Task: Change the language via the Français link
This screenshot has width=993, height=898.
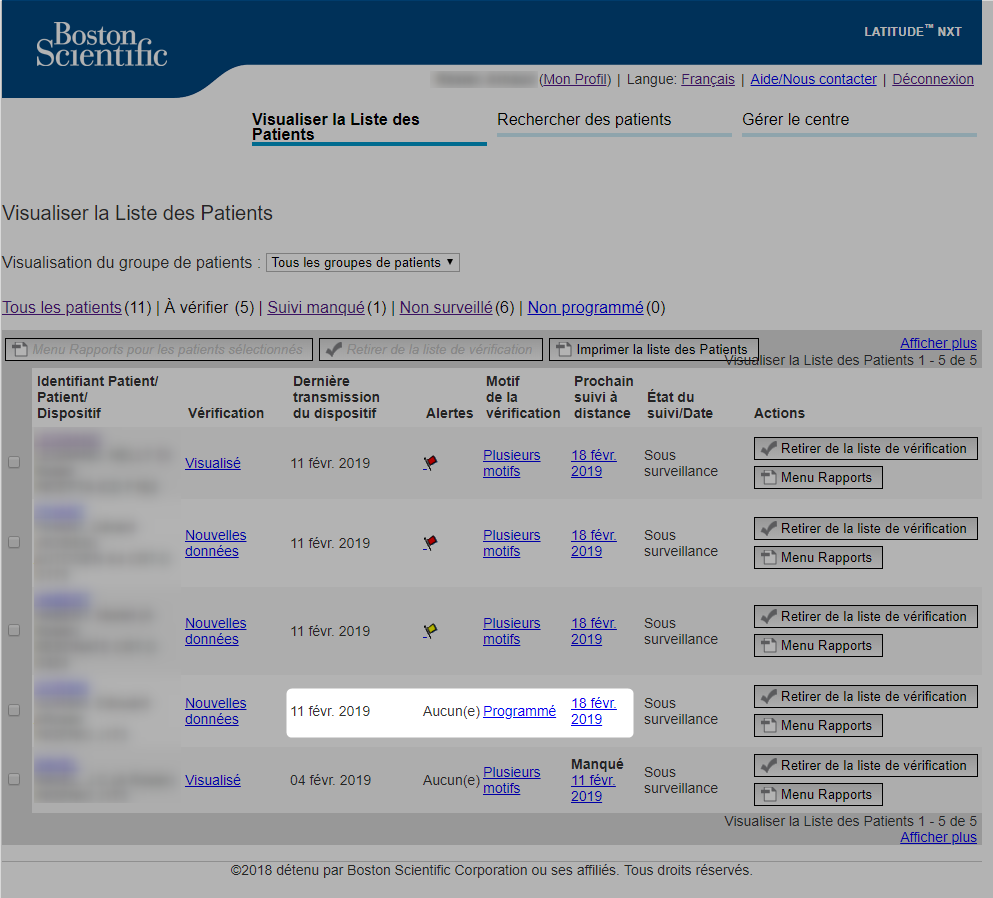Action: point(707,79)
